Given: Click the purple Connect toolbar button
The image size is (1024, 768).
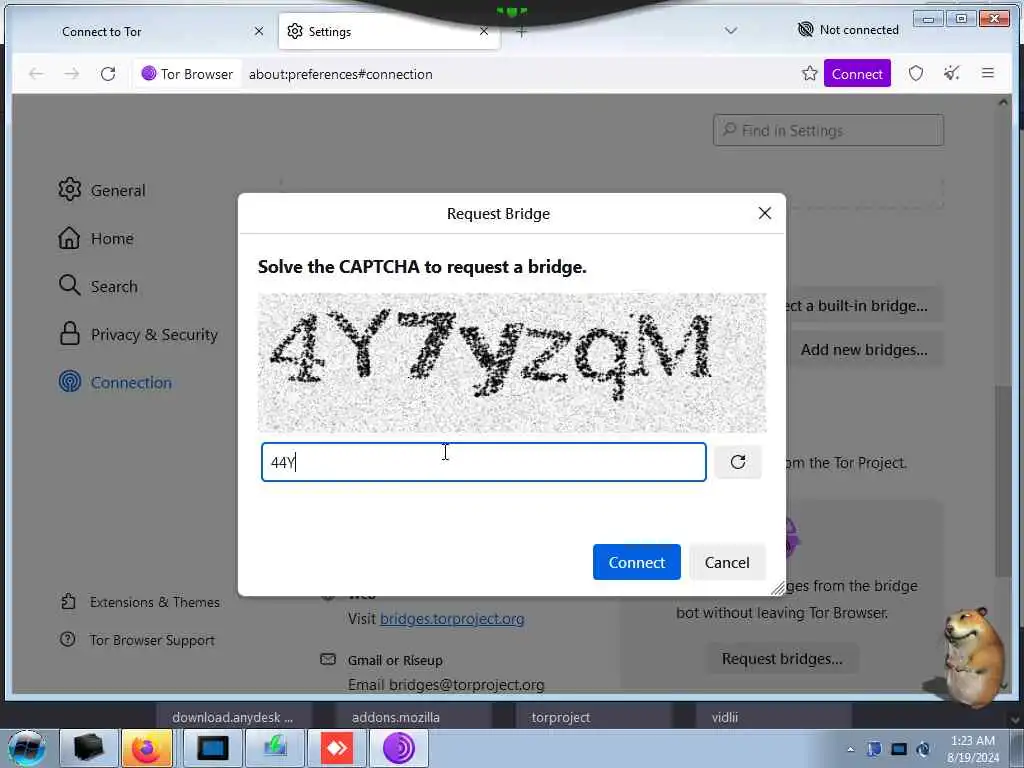Looking at the screenshot, I should click(857, 74).
